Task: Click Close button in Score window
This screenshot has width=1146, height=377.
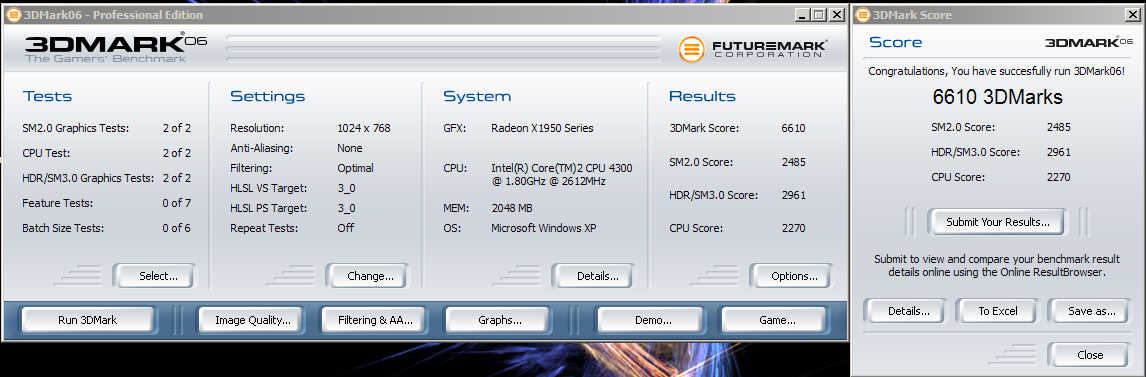Action: pos(1090,355)
